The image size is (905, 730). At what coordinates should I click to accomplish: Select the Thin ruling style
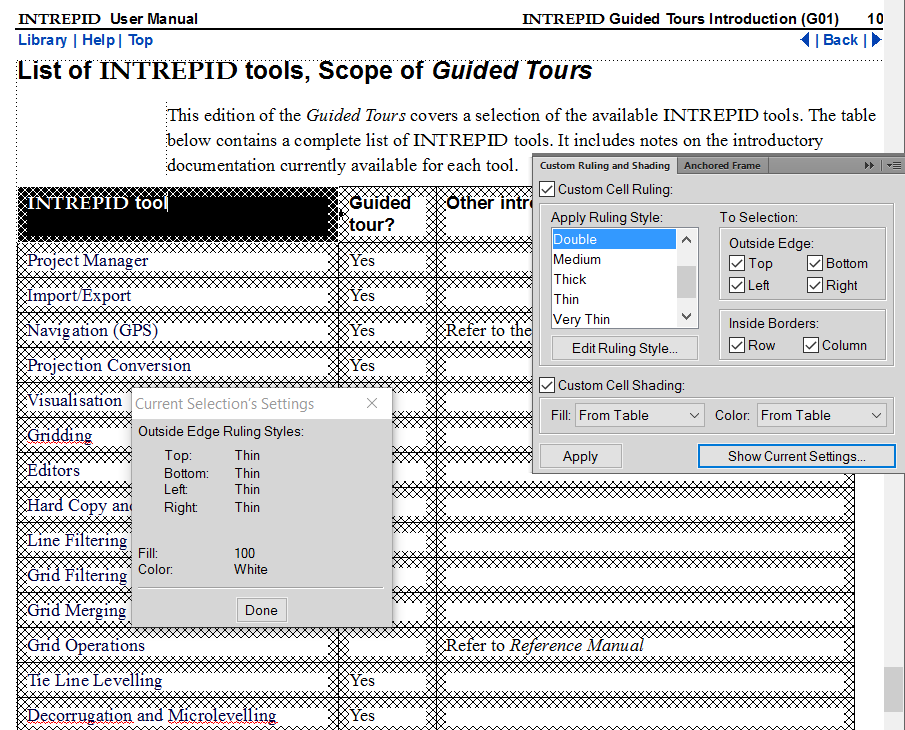[x=614, y=299]
